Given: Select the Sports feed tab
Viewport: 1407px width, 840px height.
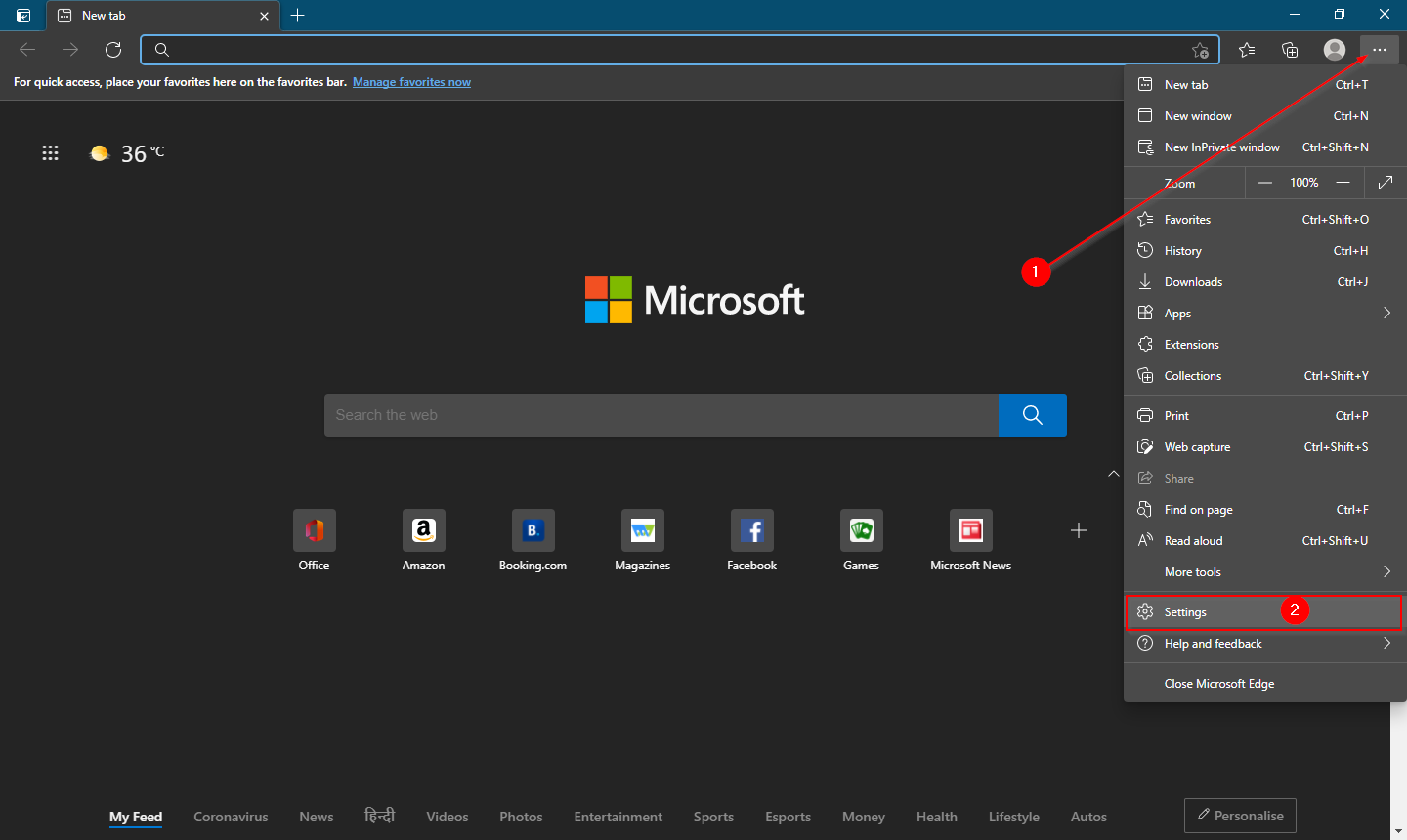Looking at the screenshot, I should click(713, 818).
